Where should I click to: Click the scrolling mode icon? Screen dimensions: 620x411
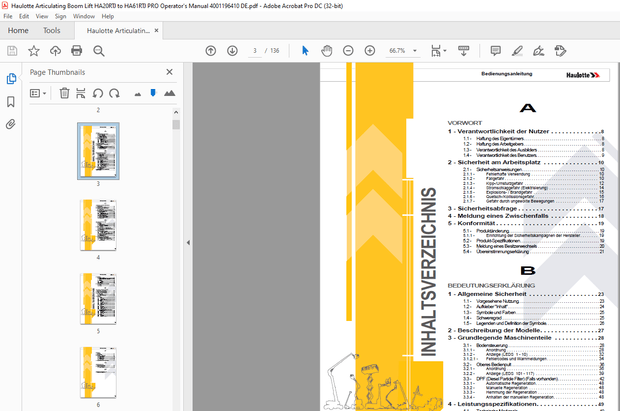pyautogui.click(x=463, y=51)
